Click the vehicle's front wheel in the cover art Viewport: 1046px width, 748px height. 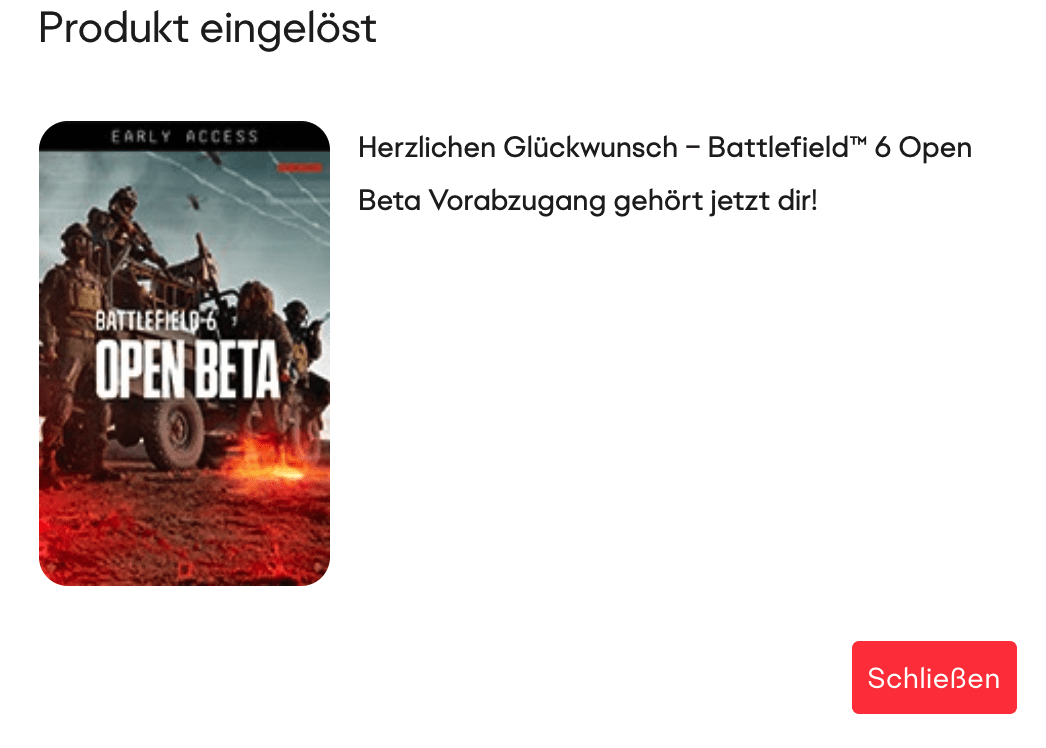[x=175, y=429]
